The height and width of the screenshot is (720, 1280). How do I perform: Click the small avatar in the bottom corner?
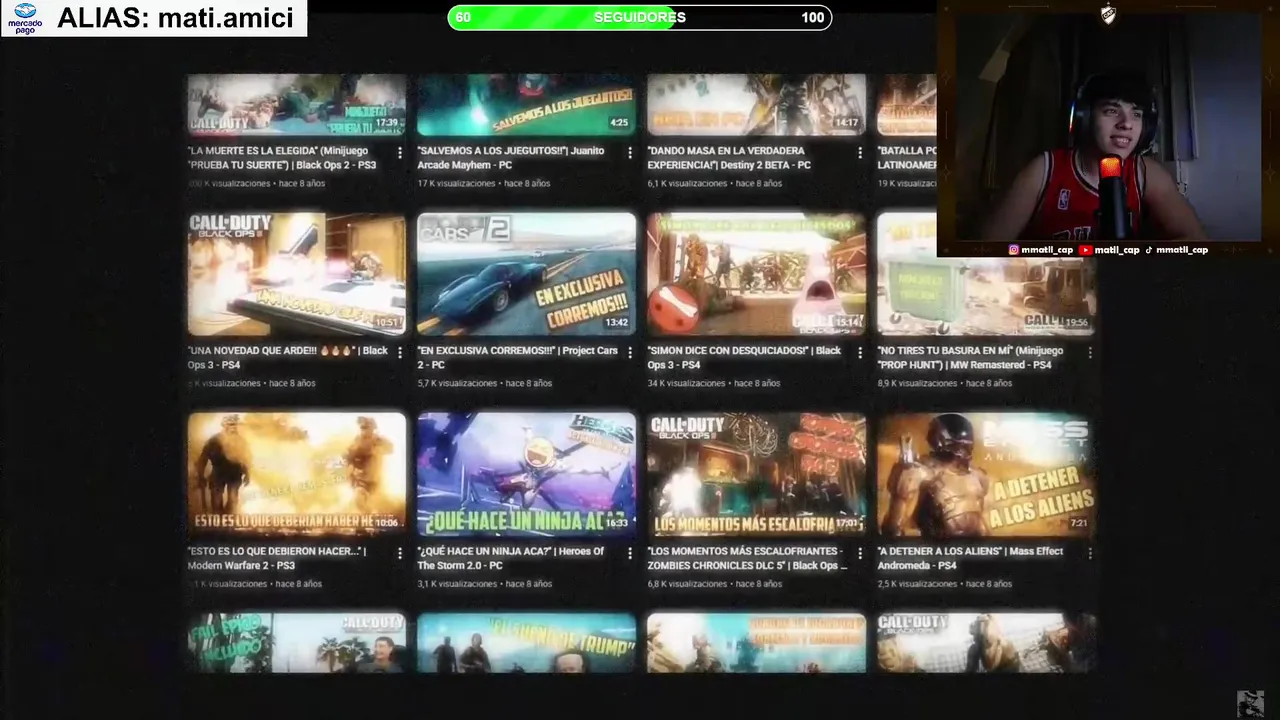[1251, 703]
